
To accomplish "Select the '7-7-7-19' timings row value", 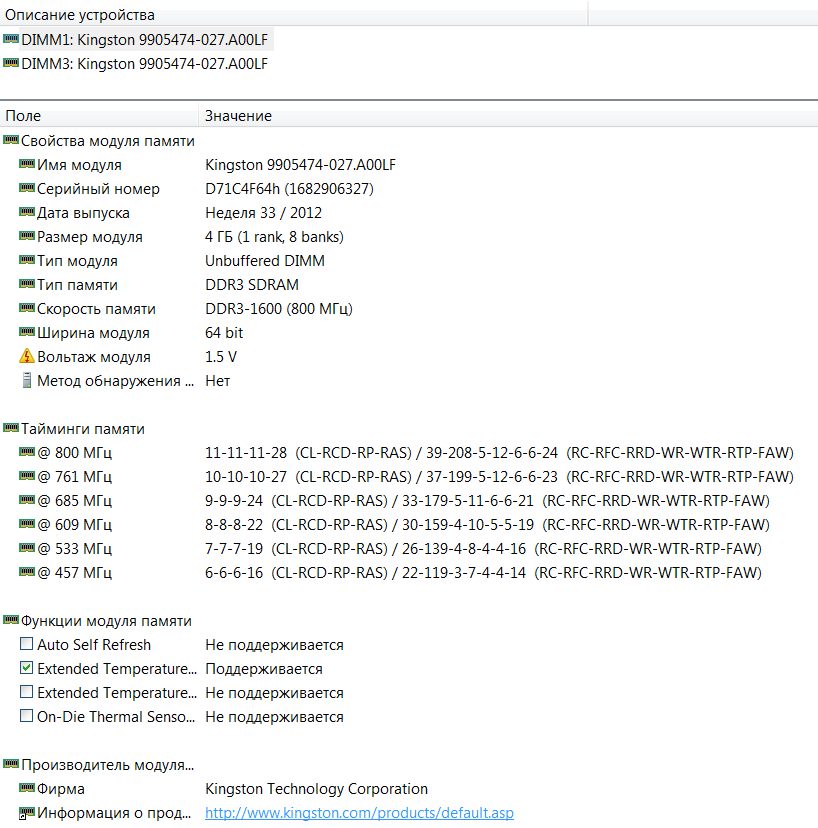I will [x=483, y=549].
